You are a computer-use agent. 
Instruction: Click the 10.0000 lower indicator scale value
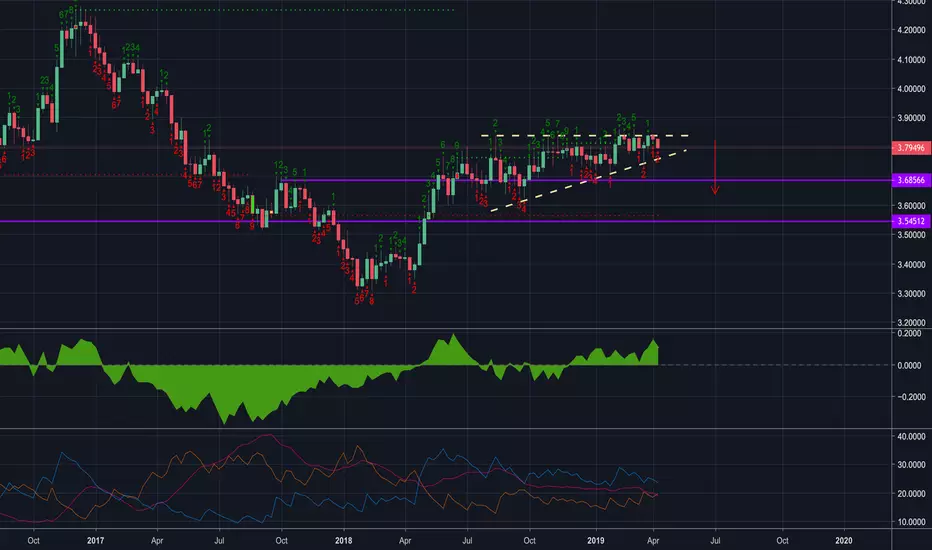(911, 521)
